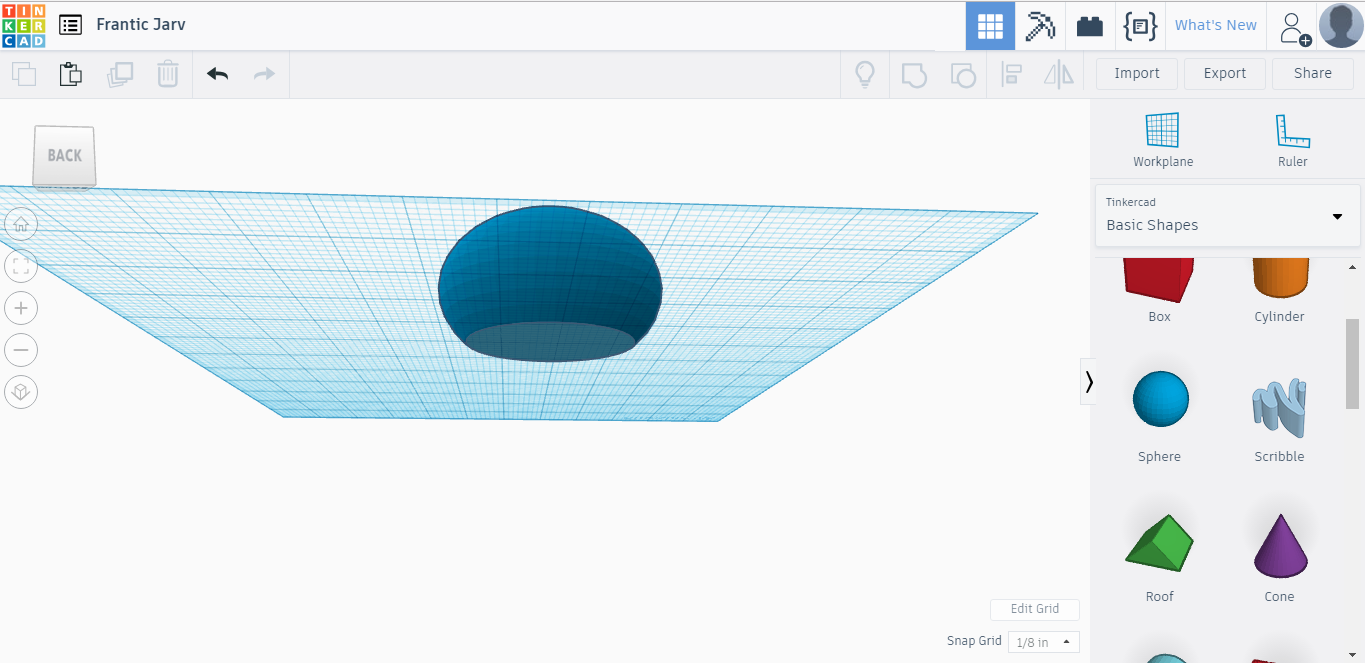The image size is (1365, 663).
Task: Open Blocks mode pickaxe icon
Action: tap(1040, 26)
